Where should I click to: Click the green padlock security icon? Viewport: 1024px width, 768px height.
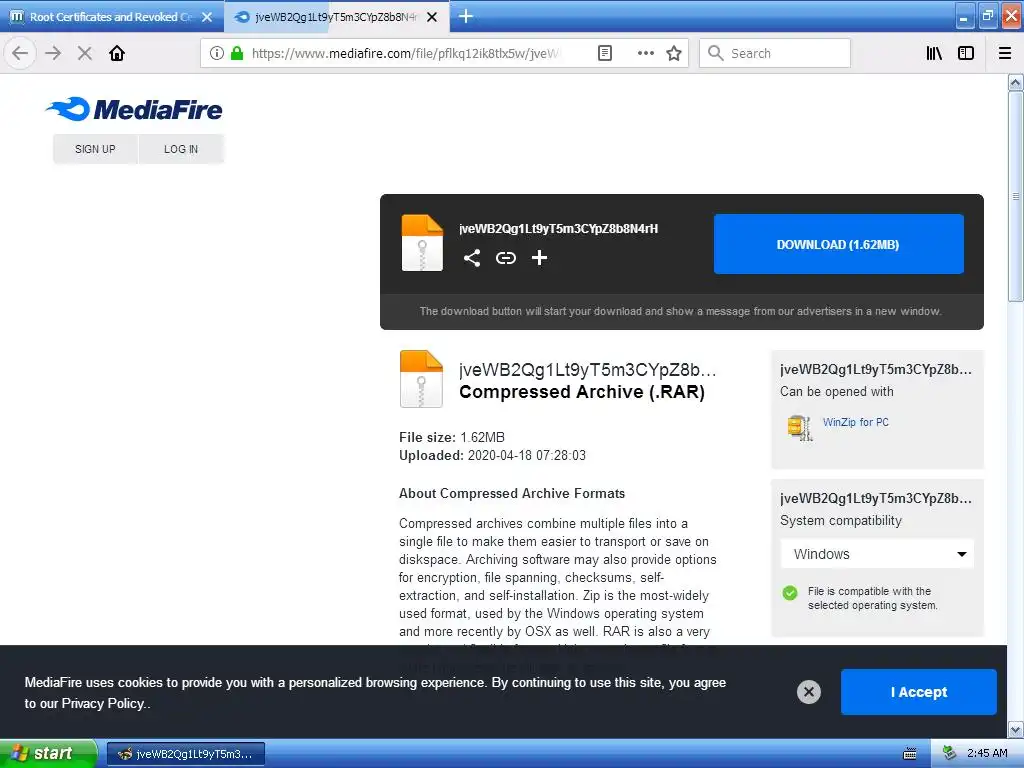pos(237,53)
